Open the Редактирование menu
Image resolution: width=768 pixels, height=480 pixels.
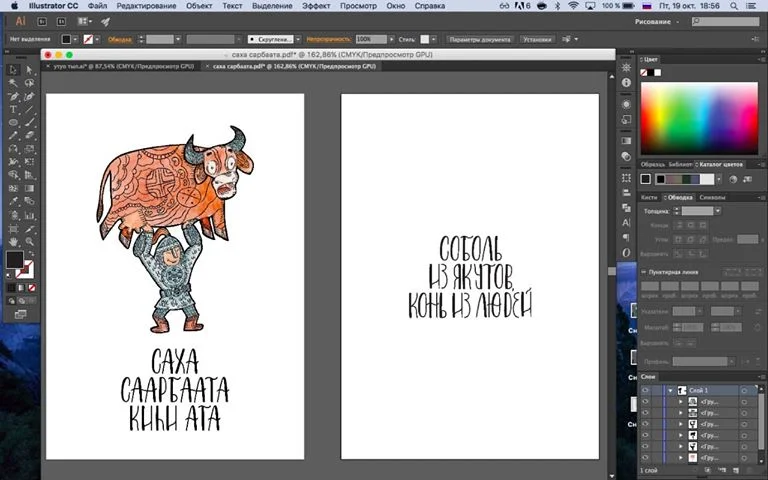tap(146, 6)
